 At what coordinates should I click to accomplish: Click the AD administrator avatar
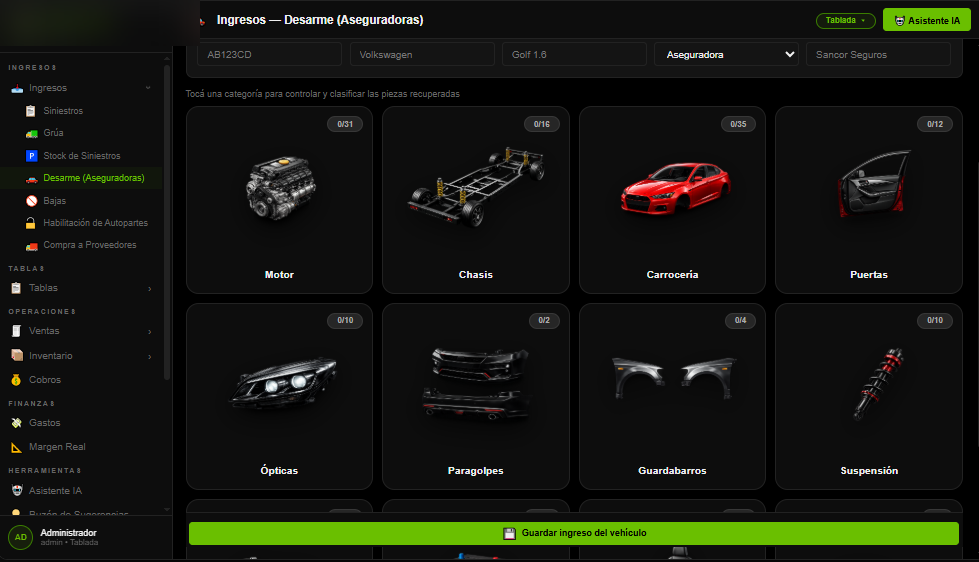pyautogui.click(x=21, y=537)
